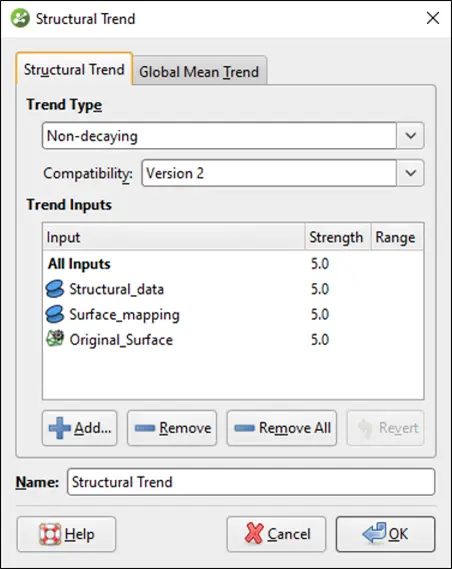Select the Structural Trend tab
This screenshot has width=452, height=569.
74,69
